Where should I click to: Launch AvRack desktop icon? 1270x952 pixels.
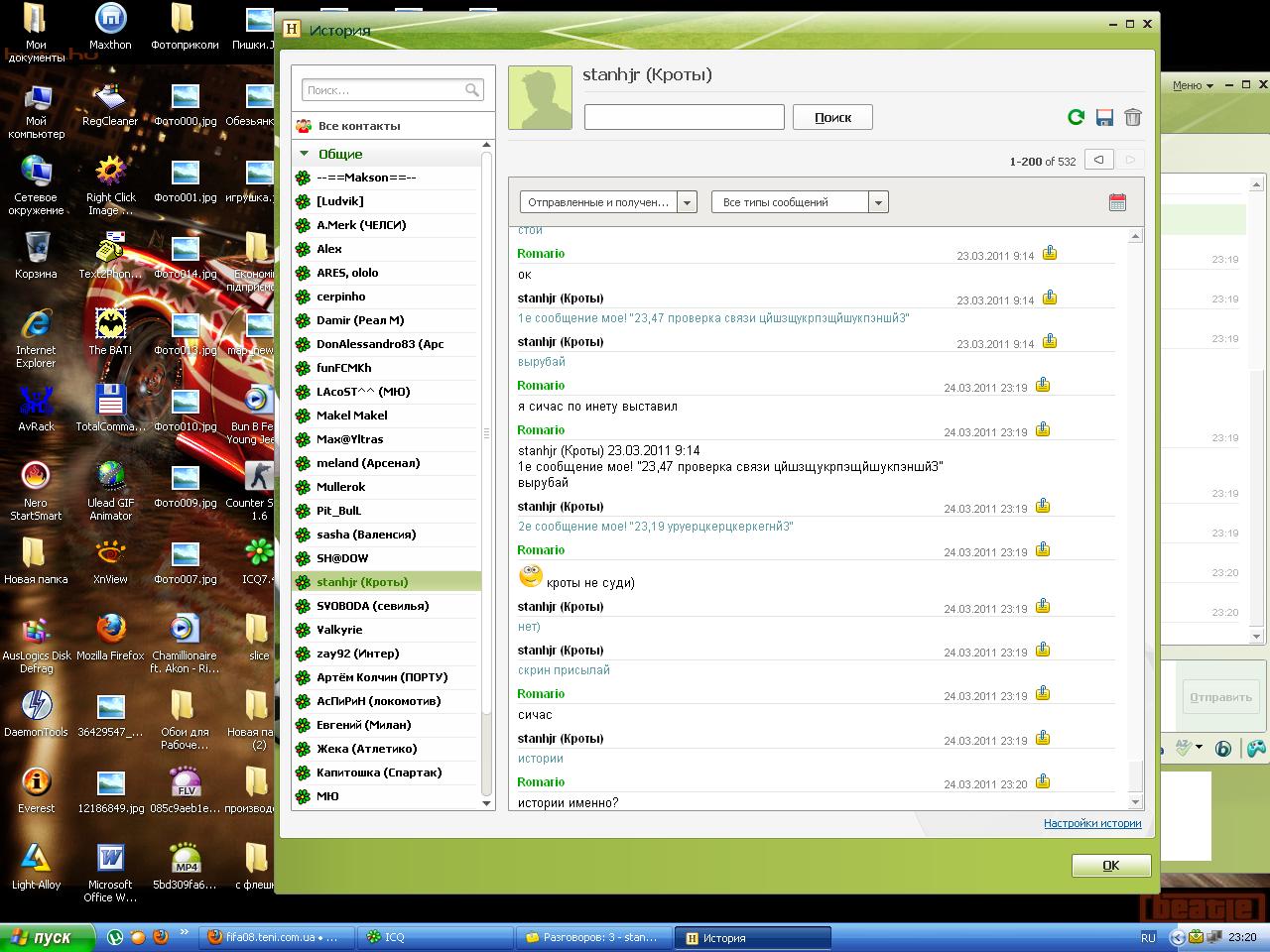[x=36, y=408]
